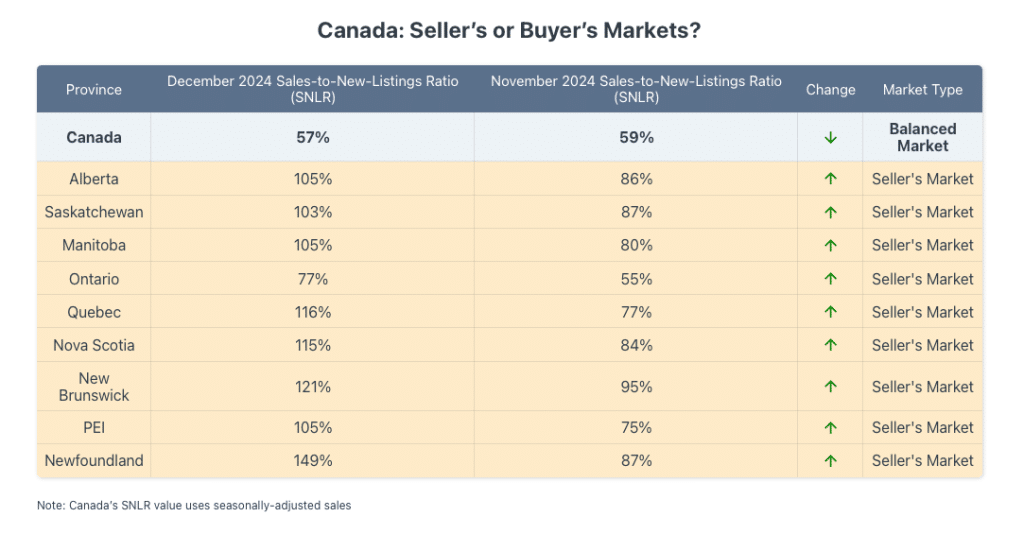Click Ontario's green change arrow

(830, 279)
